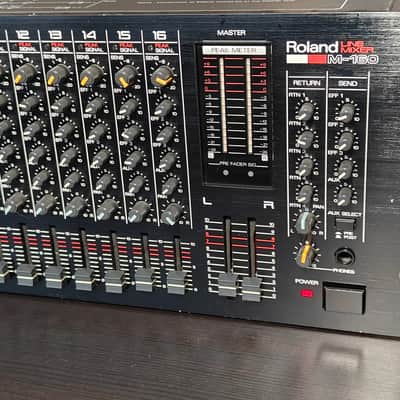The width and height of the screenshot is (400, 400).
Task: Adjust channel 16 AUX knob
Action: (x=170, y=186)
